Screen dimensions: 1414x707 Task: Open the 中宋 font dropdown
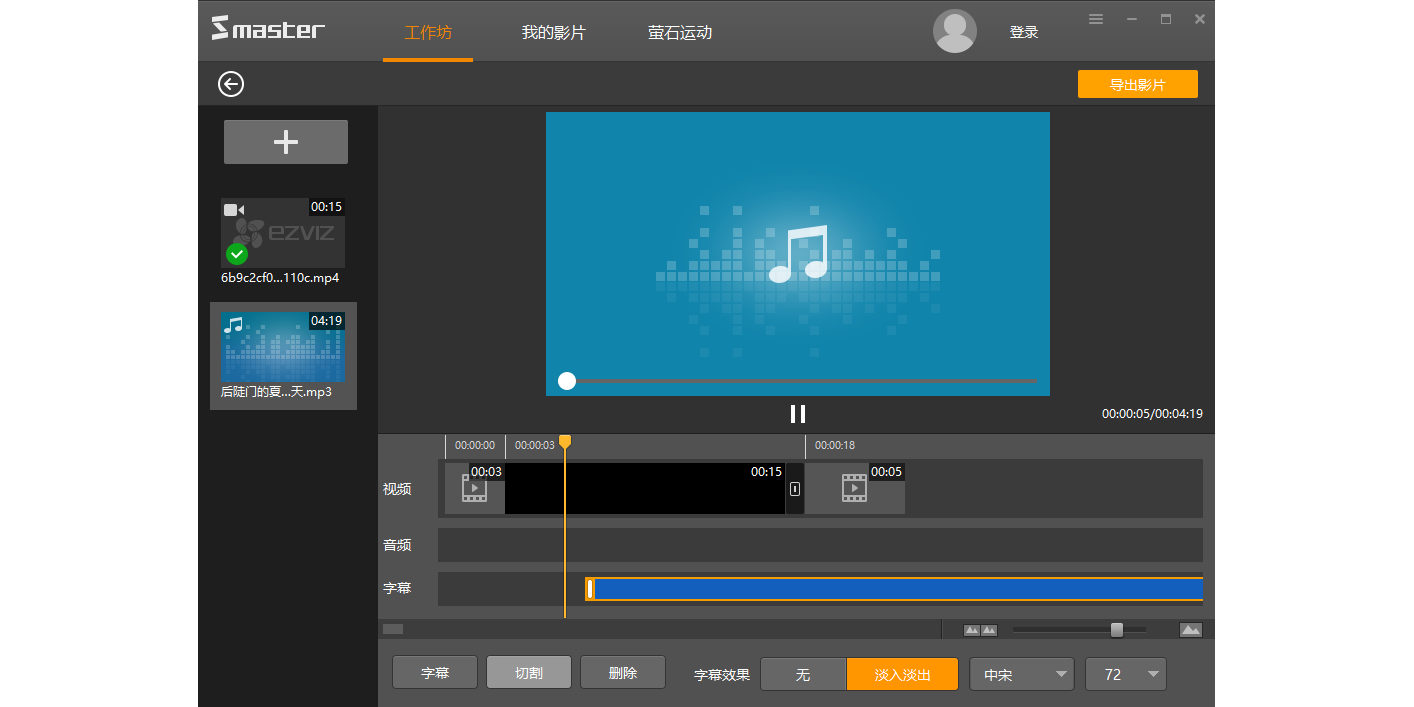(x=1021, y=674)
